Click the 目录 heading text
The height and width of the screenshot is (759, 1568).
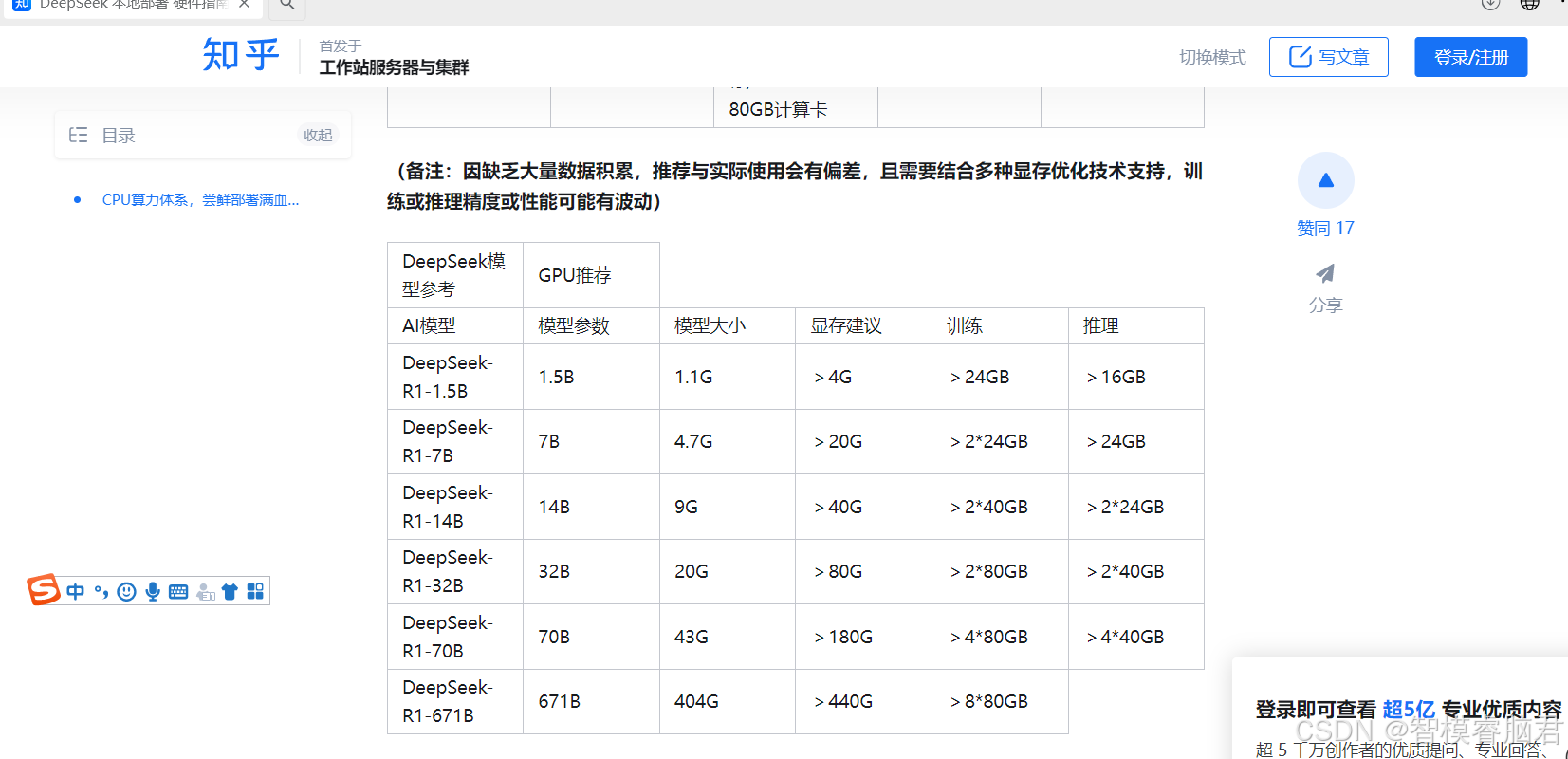point(119,136)
